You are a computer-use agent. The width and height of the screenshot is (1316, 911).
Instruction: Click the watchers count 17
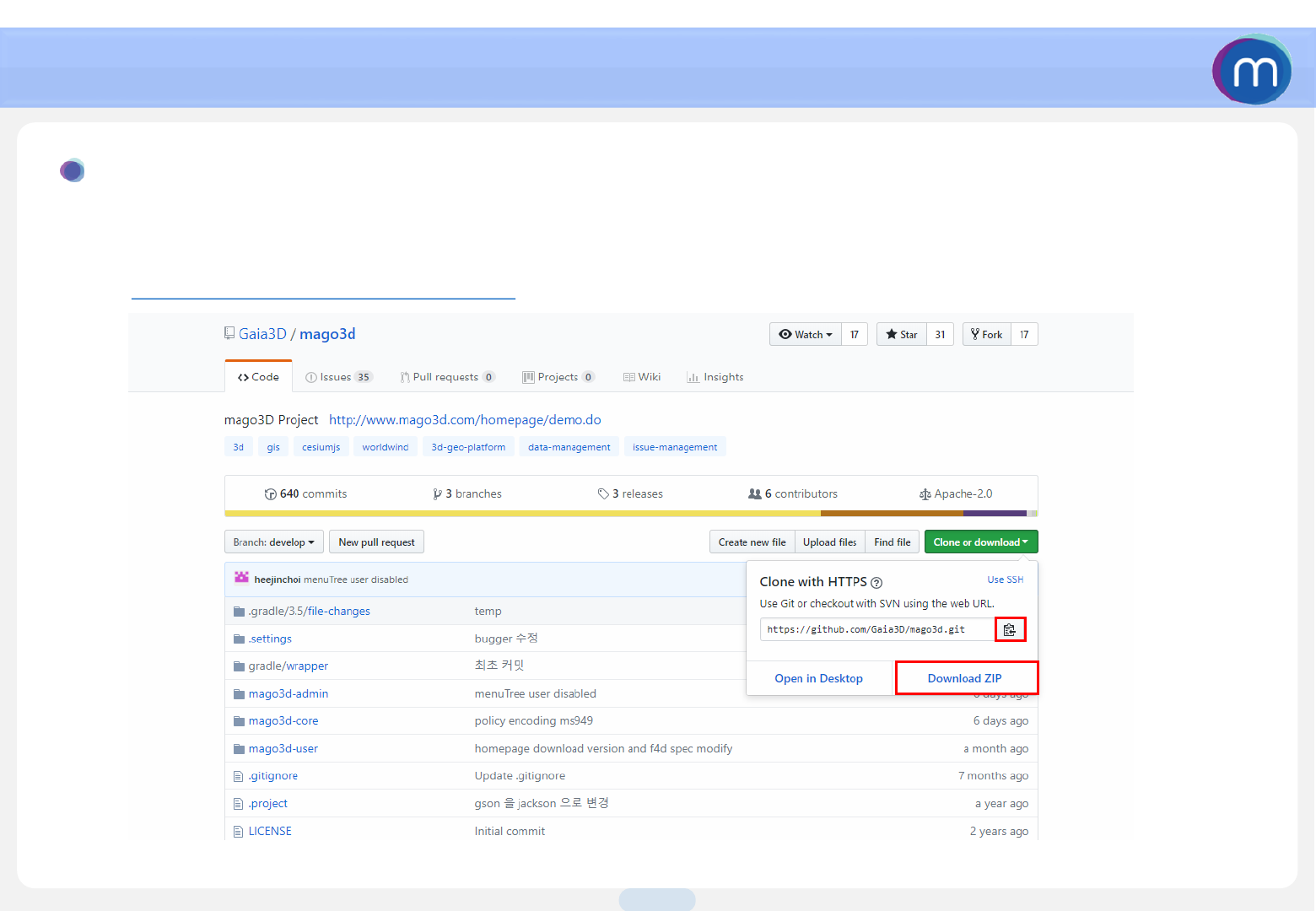[x=855, y=335]
